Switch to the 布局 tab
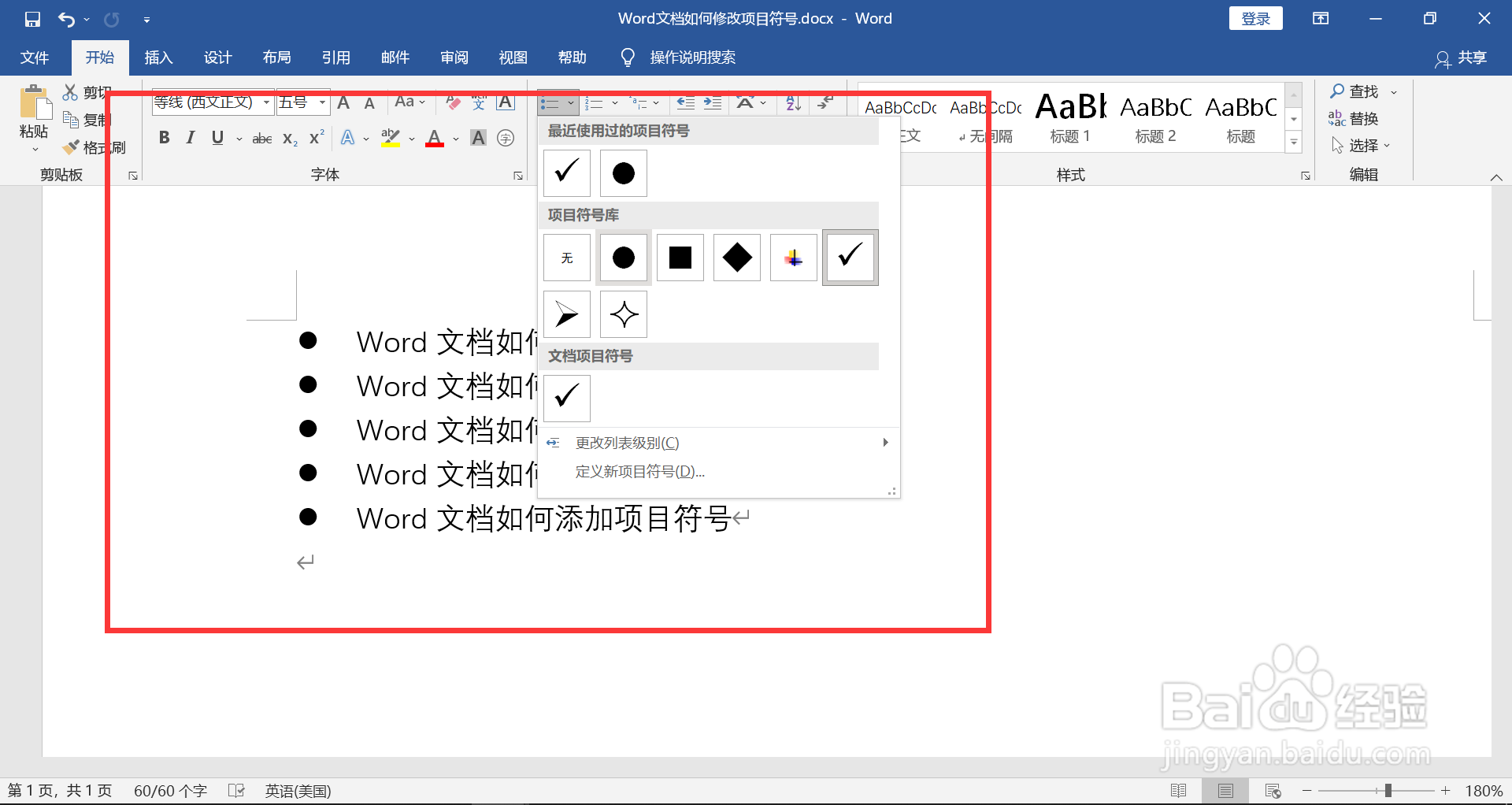The image size is (1512, 805). [276, 57]
